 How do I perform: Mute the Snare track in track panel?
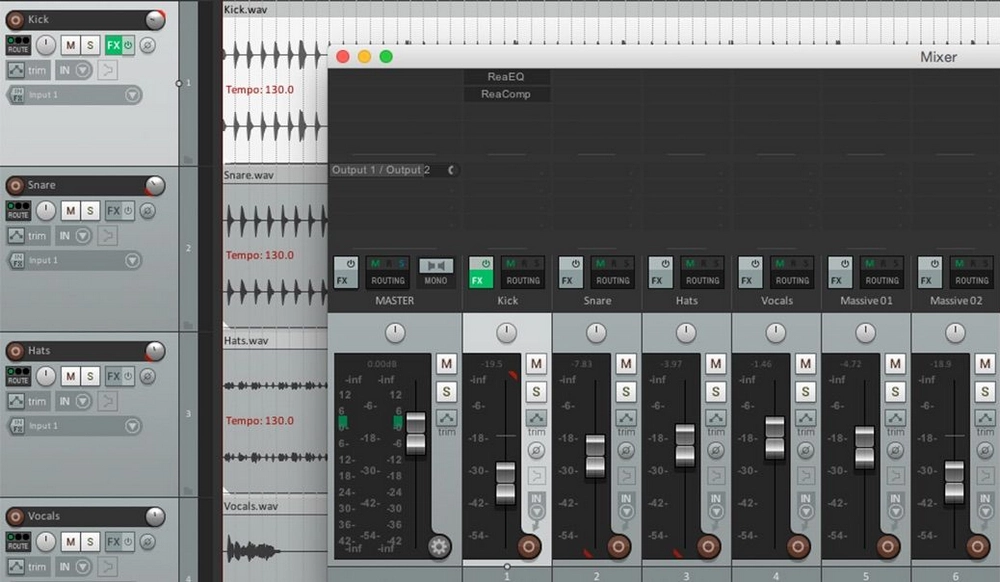71,210
